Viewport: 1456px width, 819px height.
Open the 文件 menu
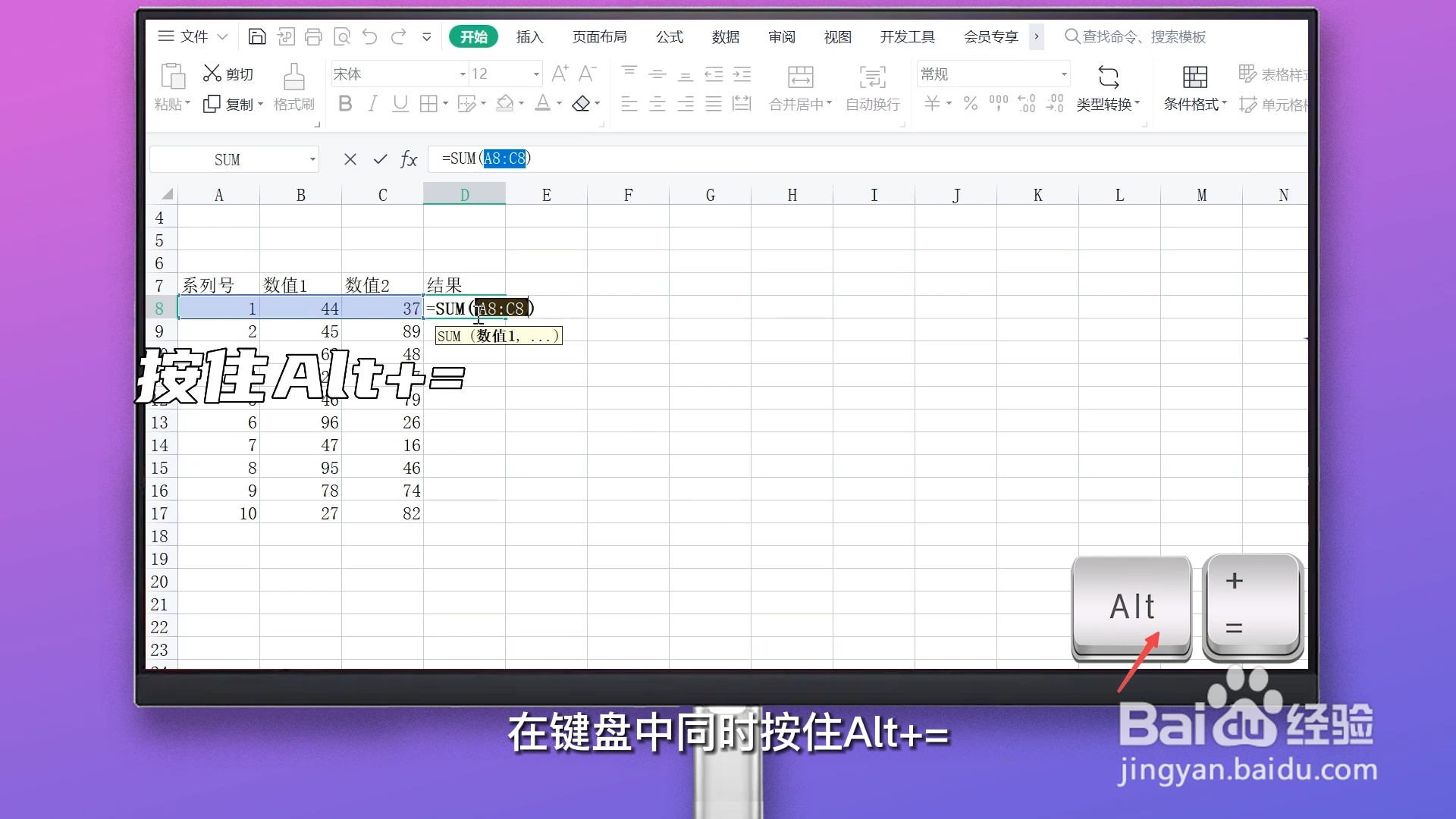pyautogui.click(x=194, y=36)
